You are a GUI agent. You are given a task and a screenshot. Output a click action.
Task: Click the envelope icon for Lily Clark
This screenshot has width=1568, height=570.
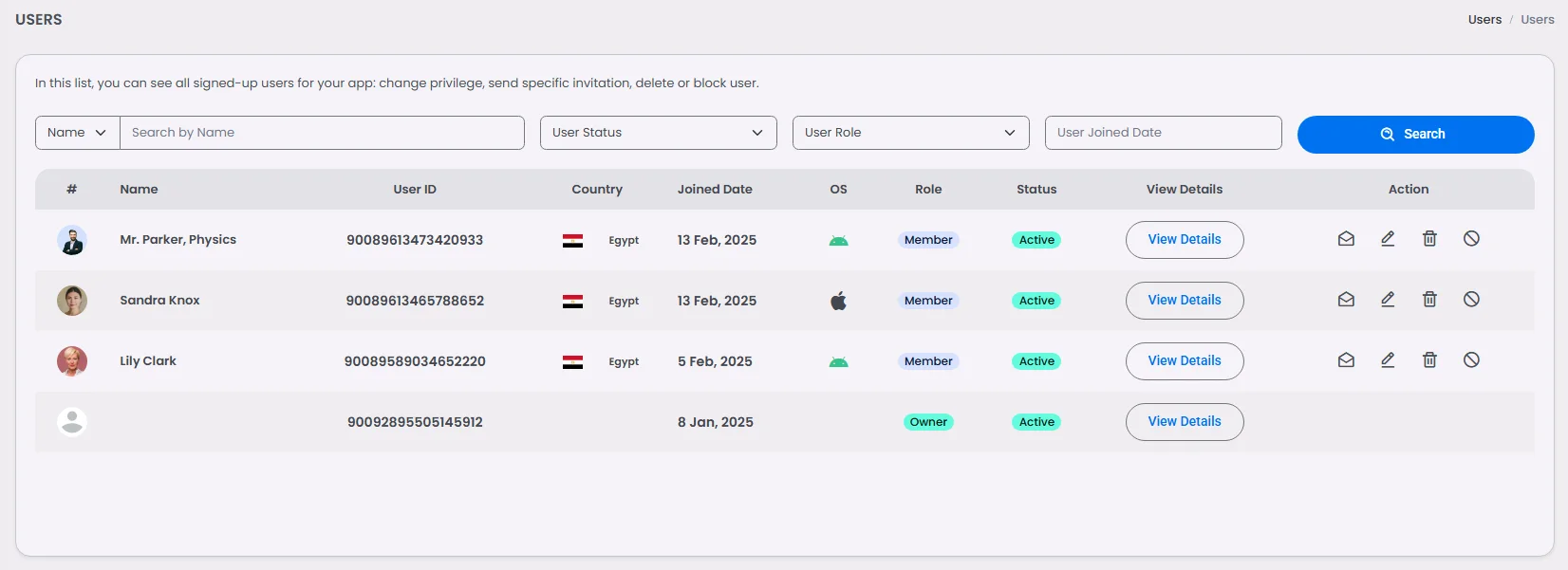(x=1346, y=360)
